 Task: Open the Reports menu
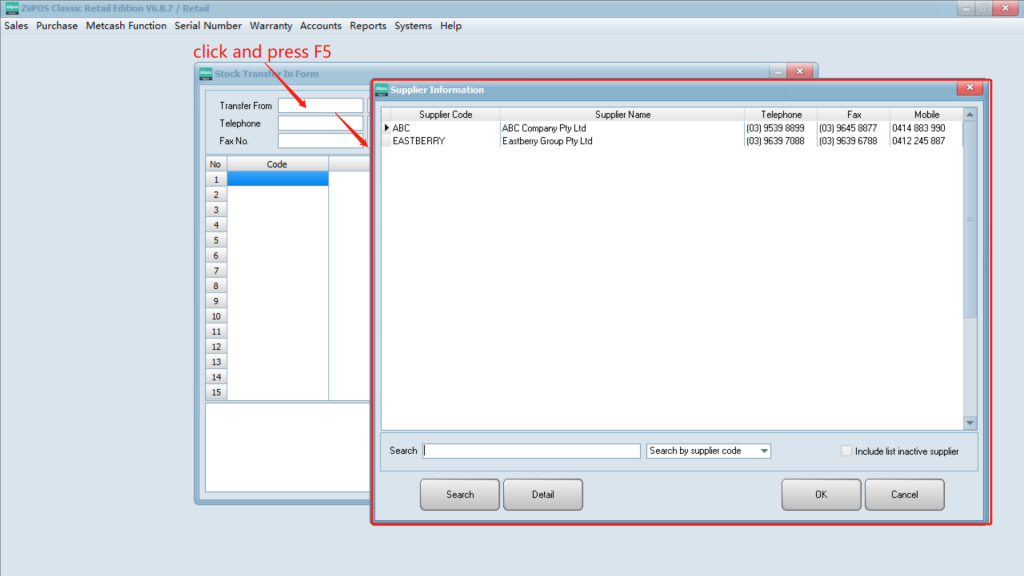pyautogui.click(x=368, y=26)
